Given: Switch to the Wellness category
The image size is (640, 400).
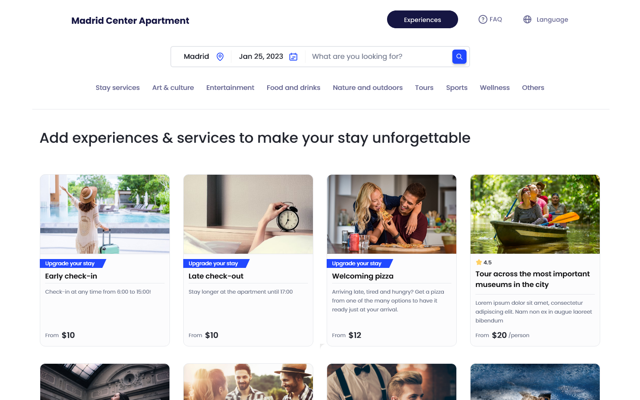Looking at the screenshot, I should pos(494,87).
